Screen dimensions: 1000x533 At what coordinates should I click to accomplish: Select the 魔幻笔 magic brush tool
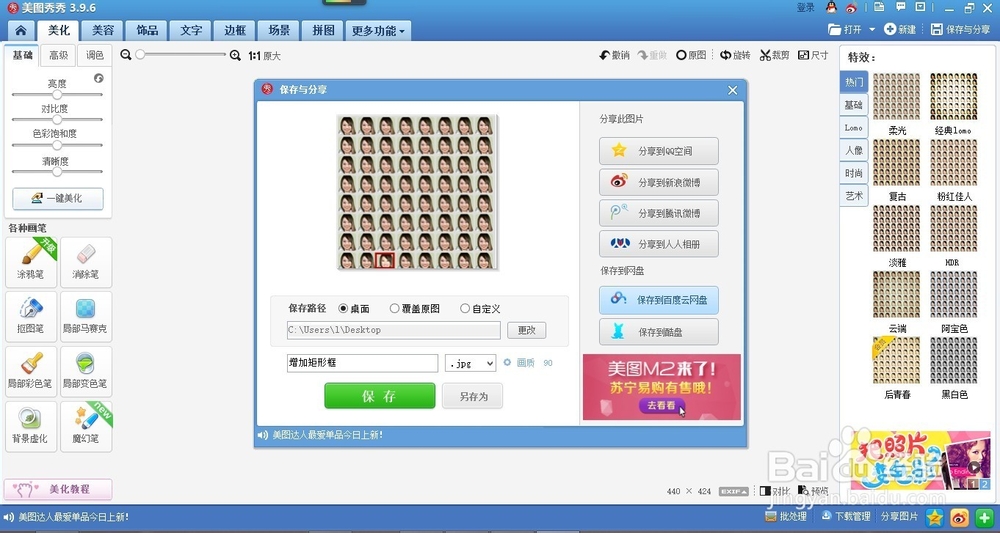pyautogui.click(x=85, y=426)
